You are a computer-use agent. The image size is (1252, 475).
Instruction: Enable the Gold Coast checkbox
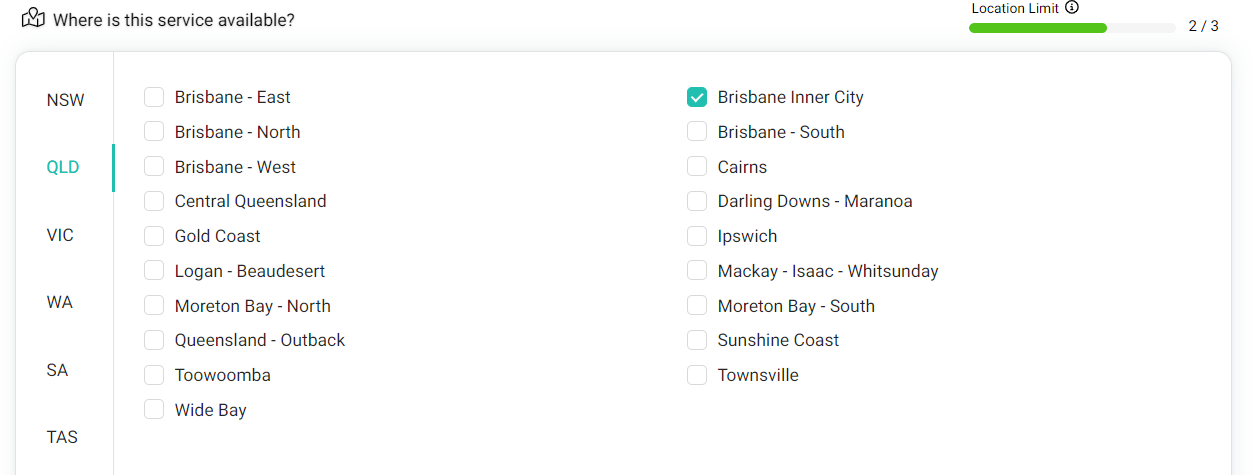click(154, 236)
